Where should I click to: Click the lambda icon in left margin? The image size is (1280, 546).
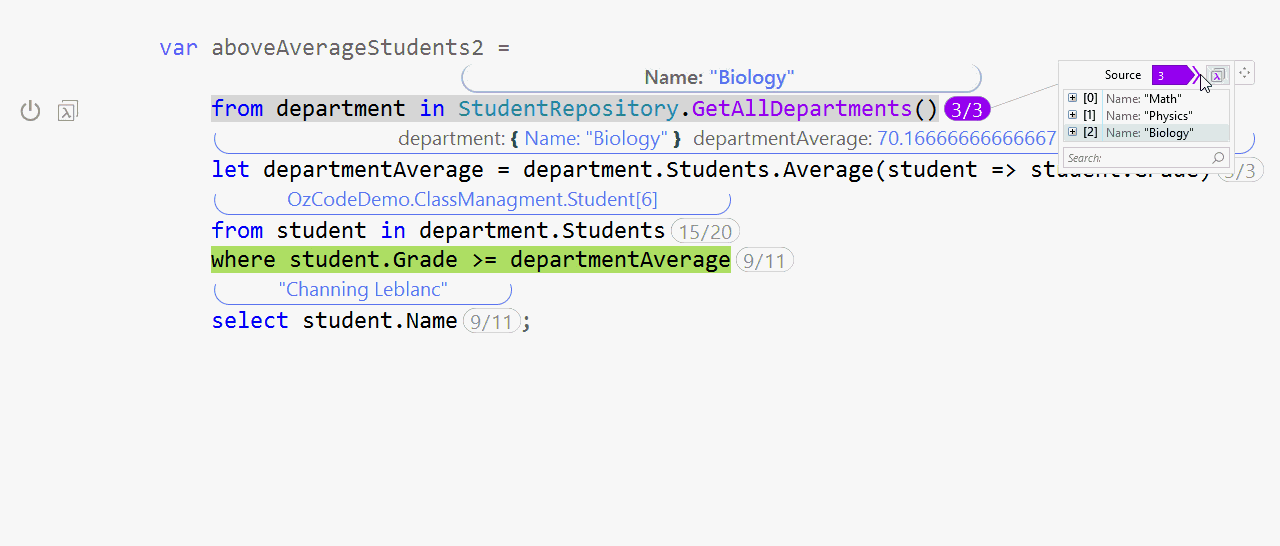(x=68, y=111)
